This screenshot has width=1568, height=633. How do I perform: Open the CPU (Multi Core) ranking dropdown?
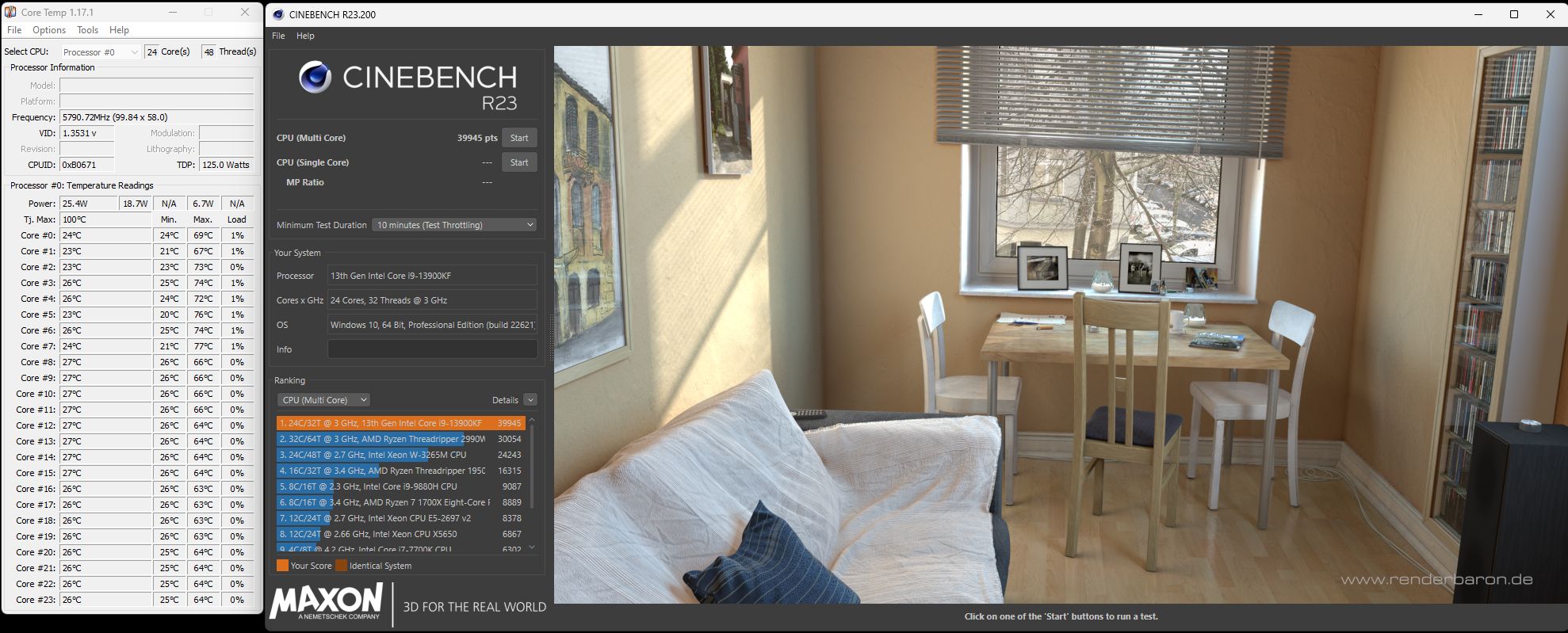point(323,400)
